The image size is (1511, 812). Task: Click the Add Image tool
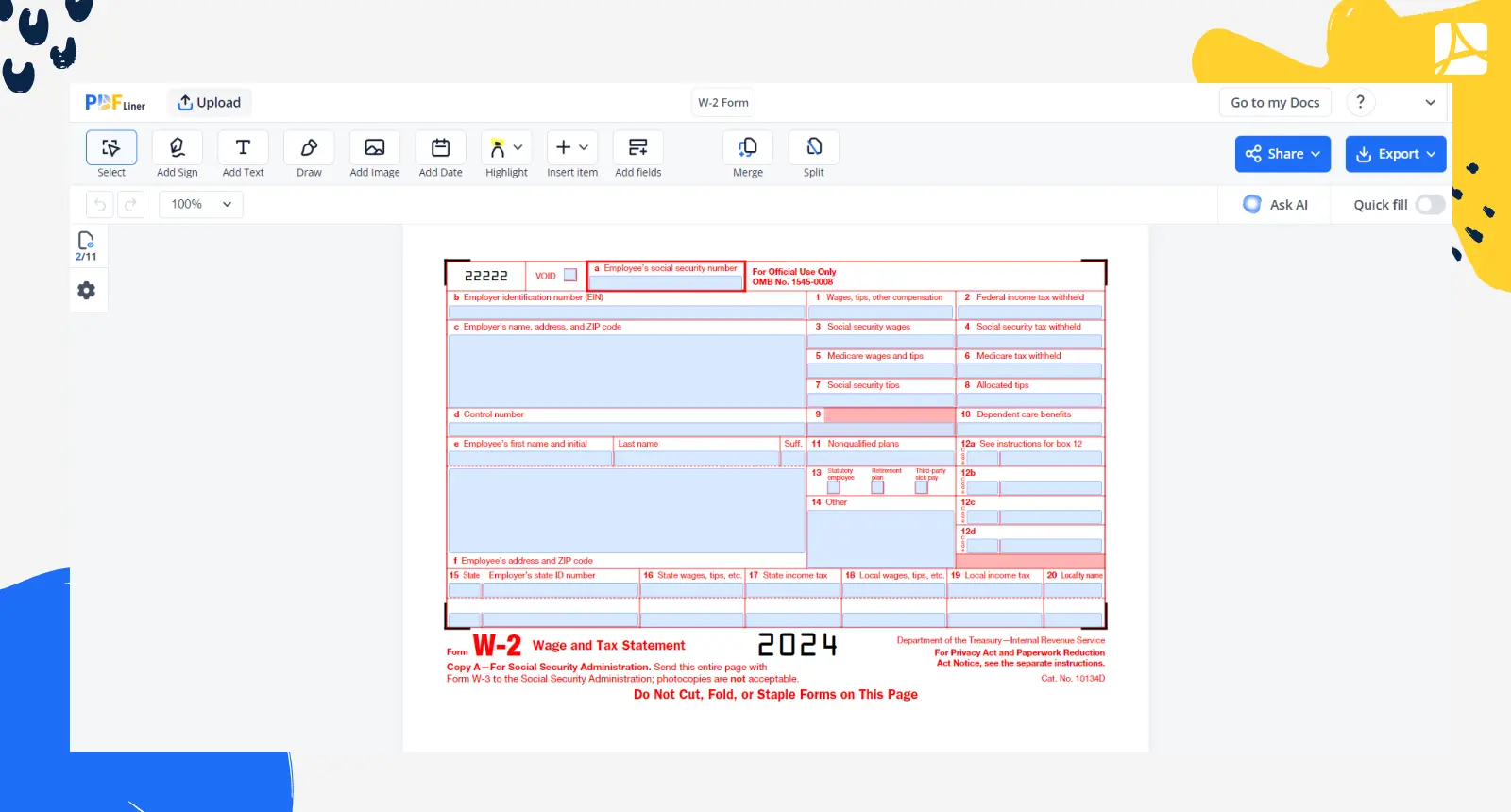374,155
